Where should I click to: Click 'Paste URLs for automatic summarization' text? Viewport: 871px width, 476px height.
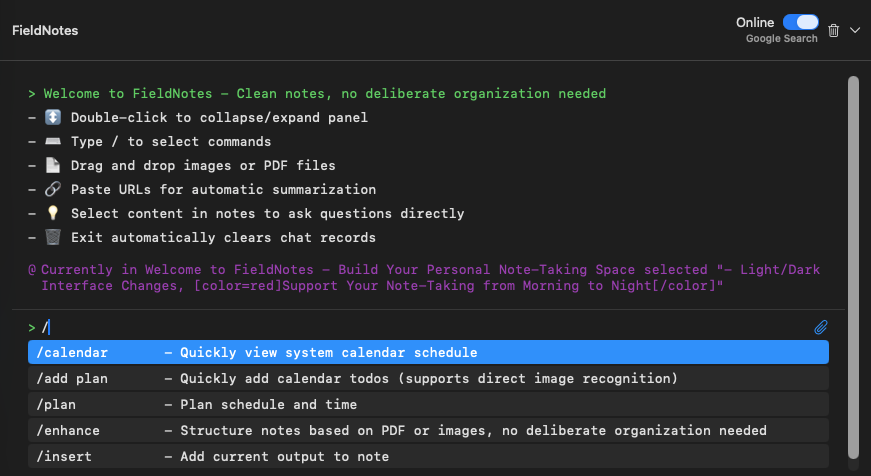click(x=223, y=189)
